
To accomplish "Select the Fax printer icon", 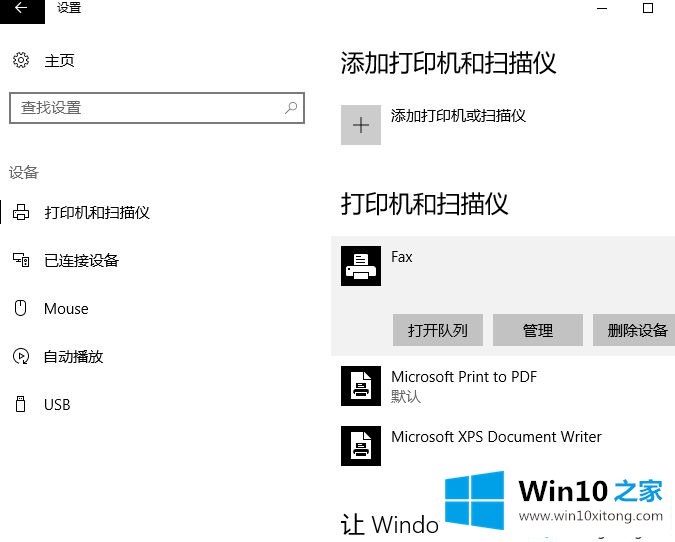I will coord(361,266).
